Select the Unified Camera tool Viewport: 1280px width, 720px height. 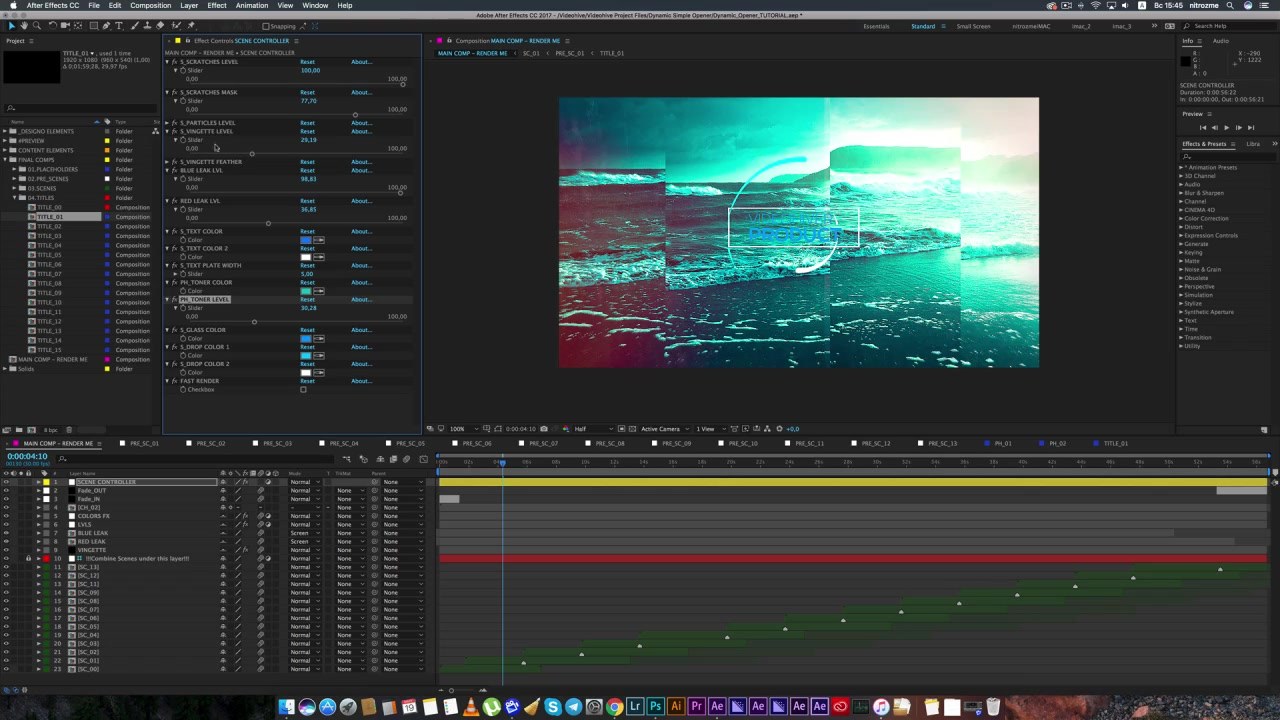tap(65, 26)
